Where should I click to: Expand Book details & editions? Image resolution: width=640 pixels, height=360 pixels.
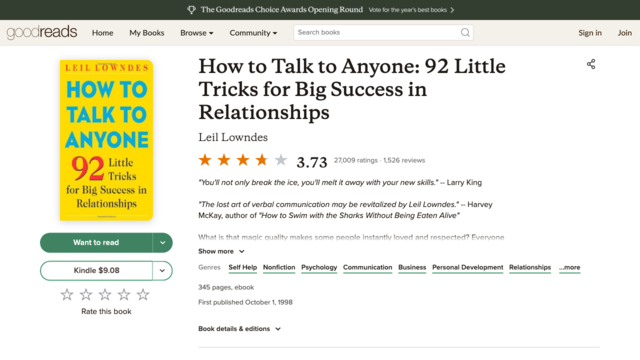point(240,329)
